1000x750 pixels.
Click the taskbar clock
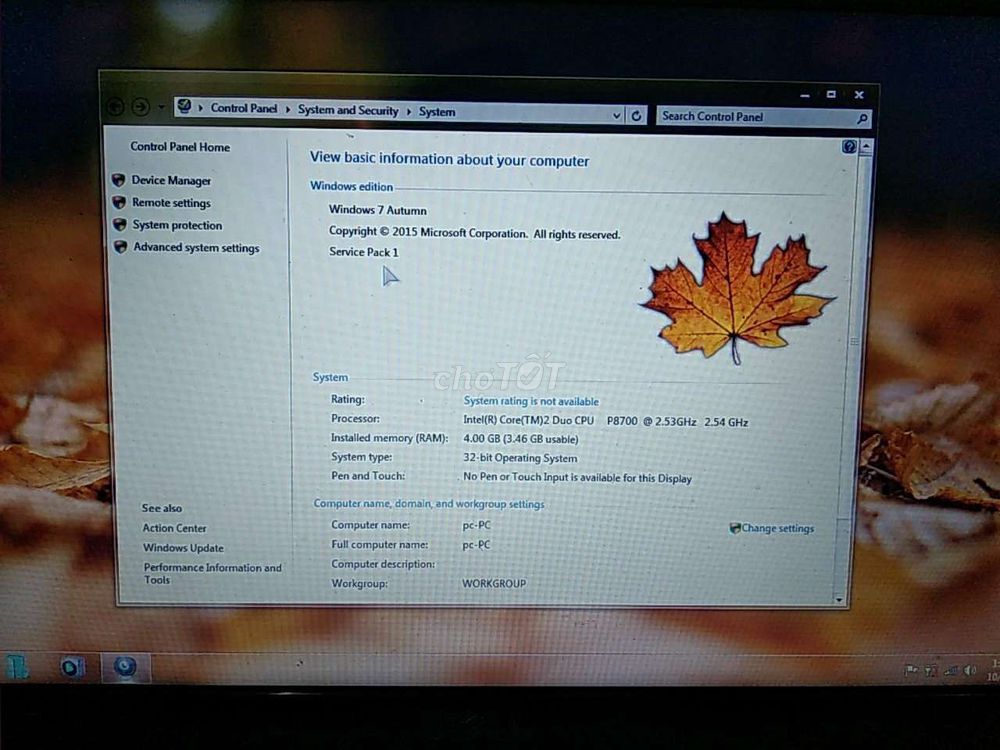[993, 670]
